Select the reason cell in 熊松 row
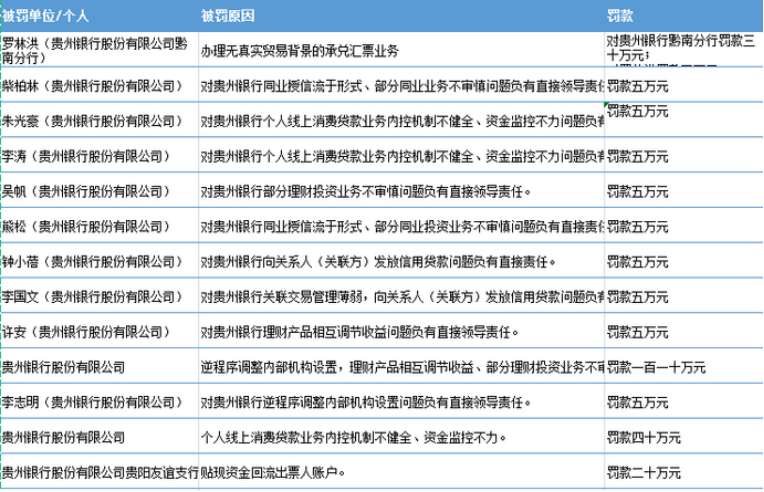The image size is (764, 492). (401, 225)
